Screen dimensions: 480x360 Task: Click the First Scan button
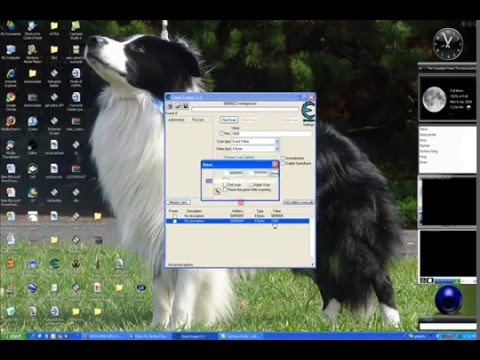pyautogui.click(x=229, y=120)
